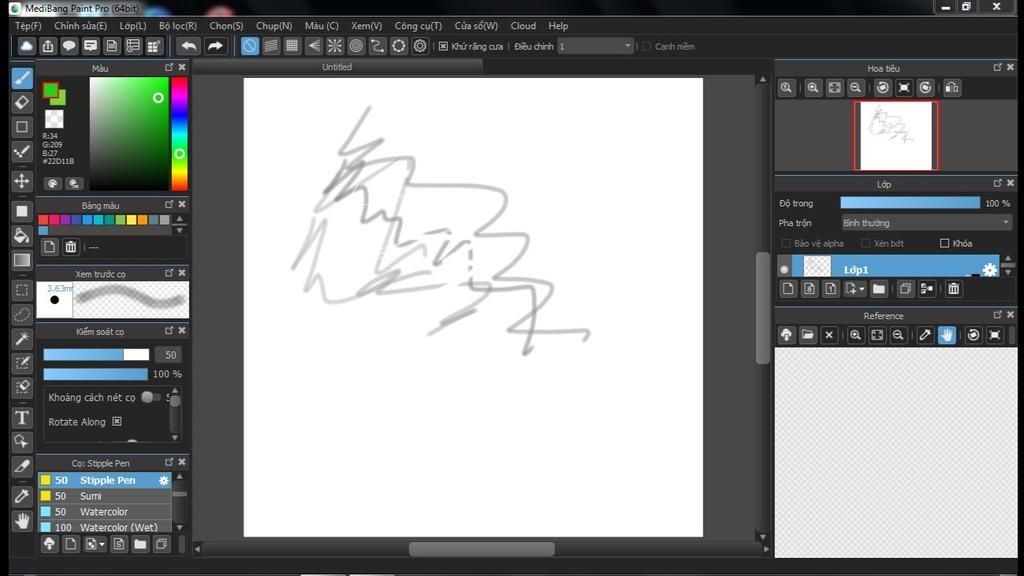The width and height of the screenshot is (1024, 576).
Task: Click the Undo arrow in toolbar
Action: (x=189, y=46)
